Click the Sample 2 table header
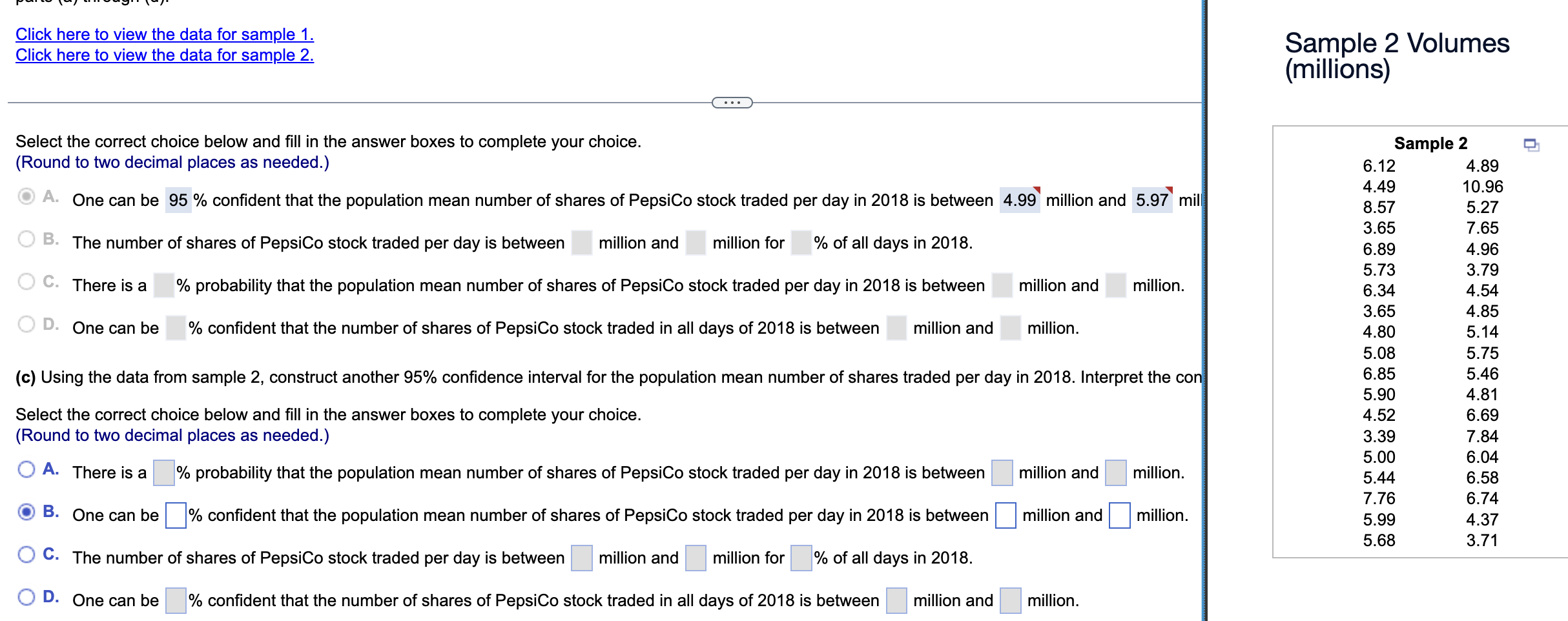The width and height of the screenshot is (1568, 621). coord(1430,144)
